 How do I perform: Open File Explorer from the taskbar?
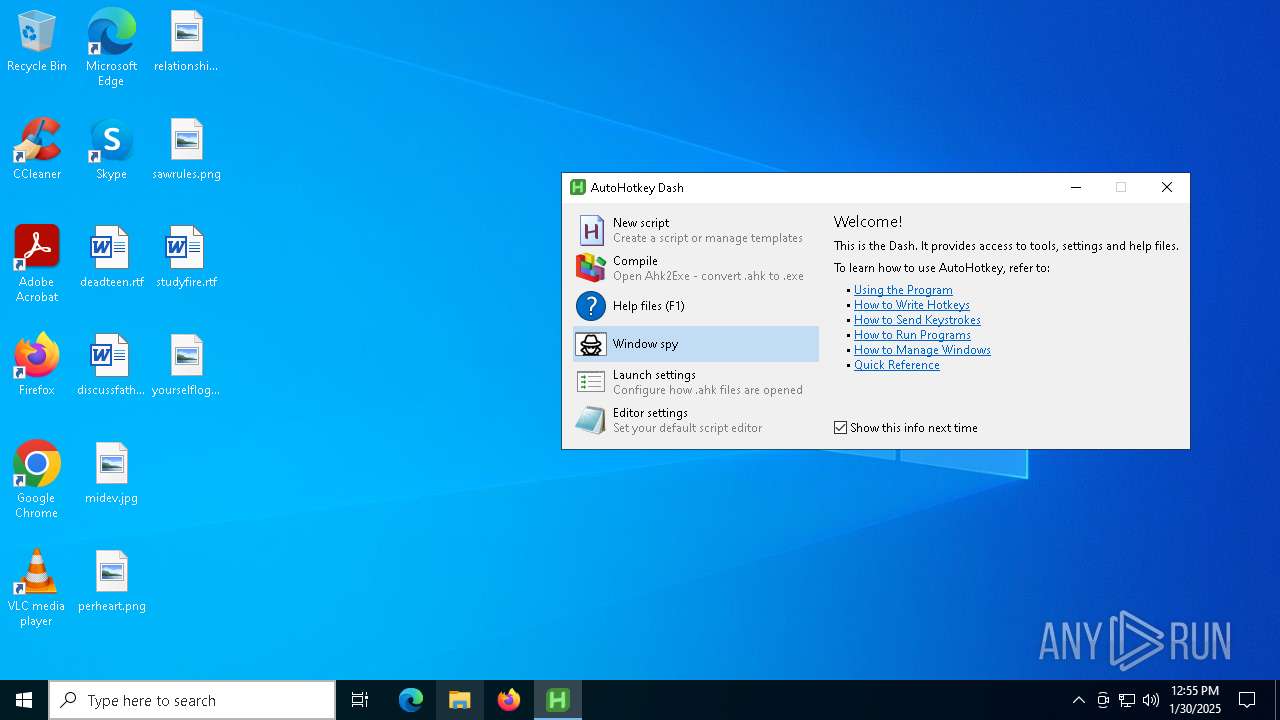[460, 700]
